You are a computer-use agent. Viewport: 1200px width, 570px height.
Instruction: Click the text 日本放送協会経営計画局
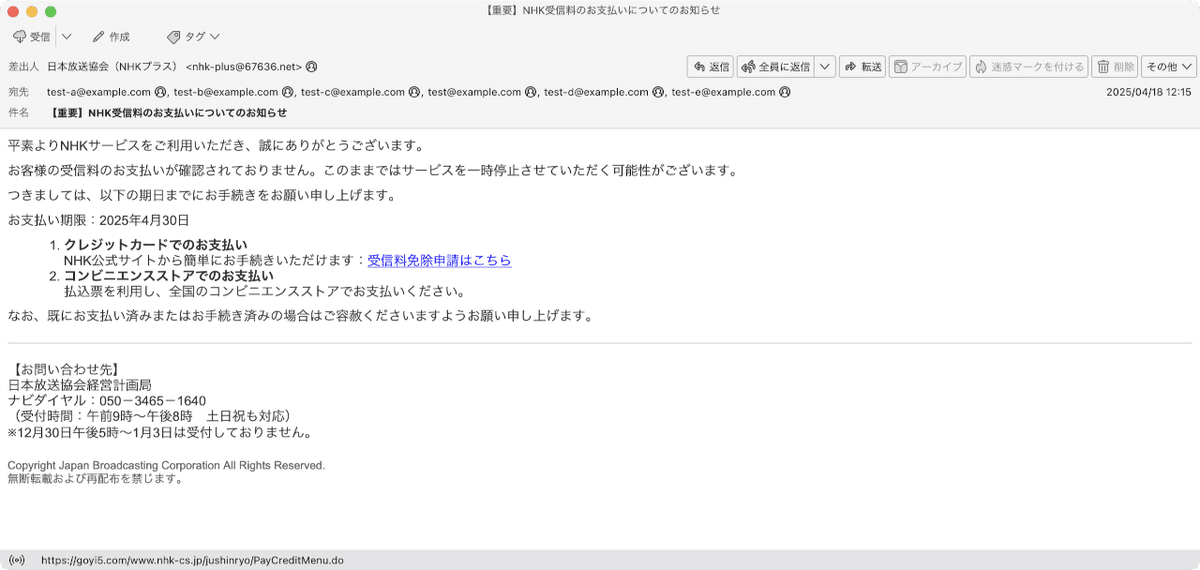(x=80, y=385)
